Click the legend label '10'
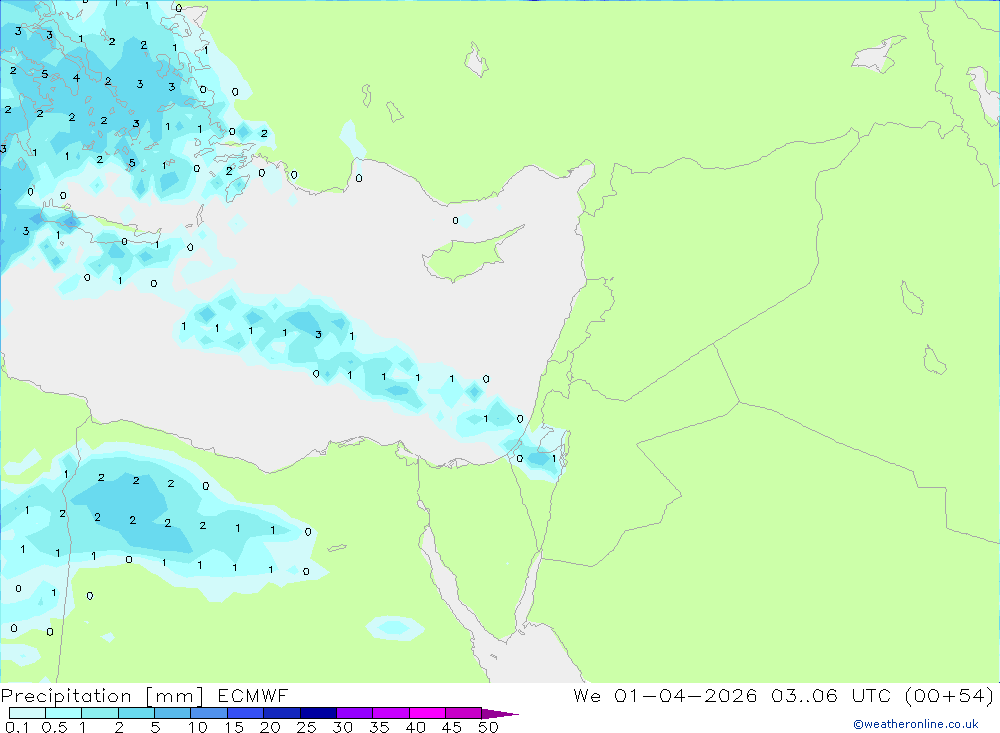 [x=197, y=727]
